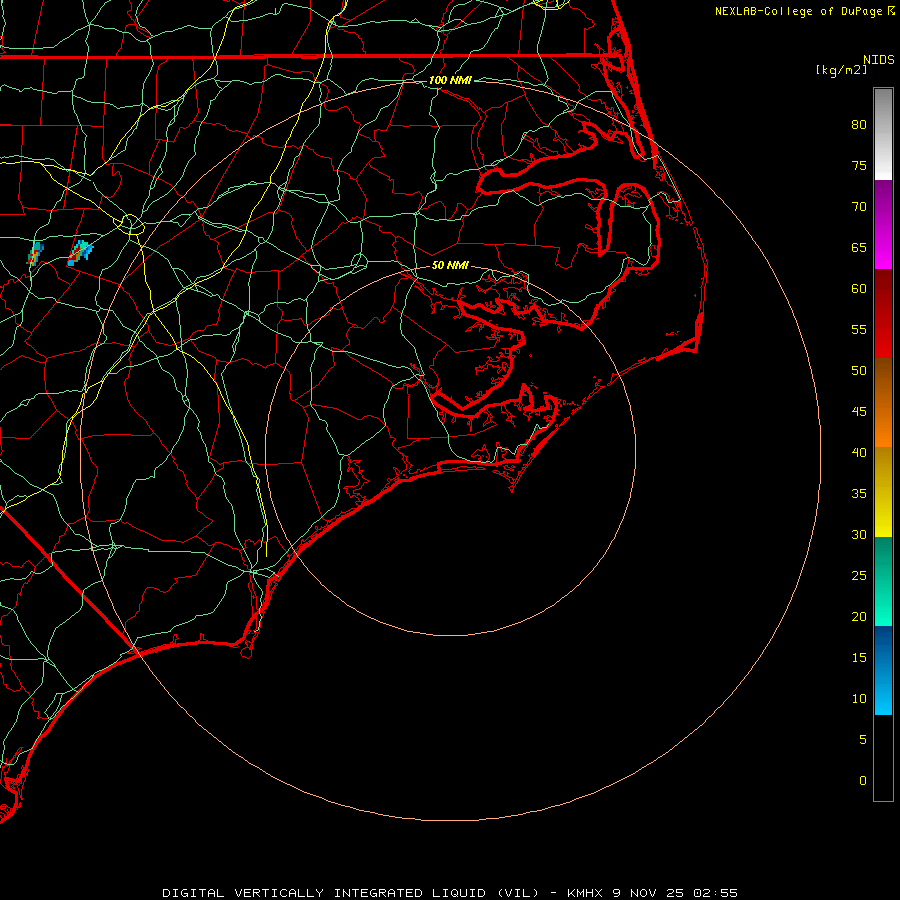Image resolution: width=900 pixels, height=900 pixels.
Task: Click the 70 value on the color scale
Action: [859, 207]
